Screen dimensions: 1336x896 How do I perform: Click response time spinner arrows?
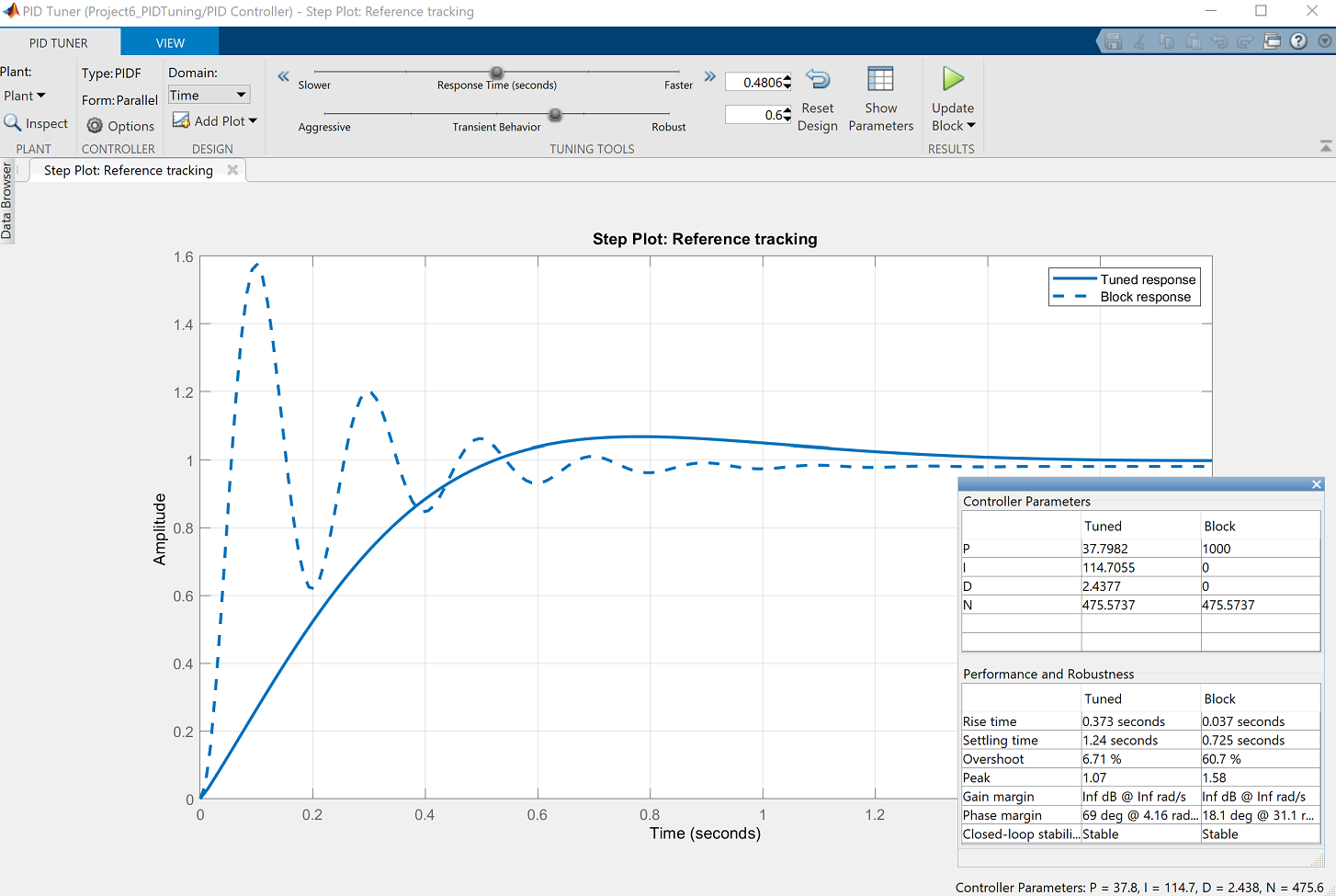pos(787,82)
